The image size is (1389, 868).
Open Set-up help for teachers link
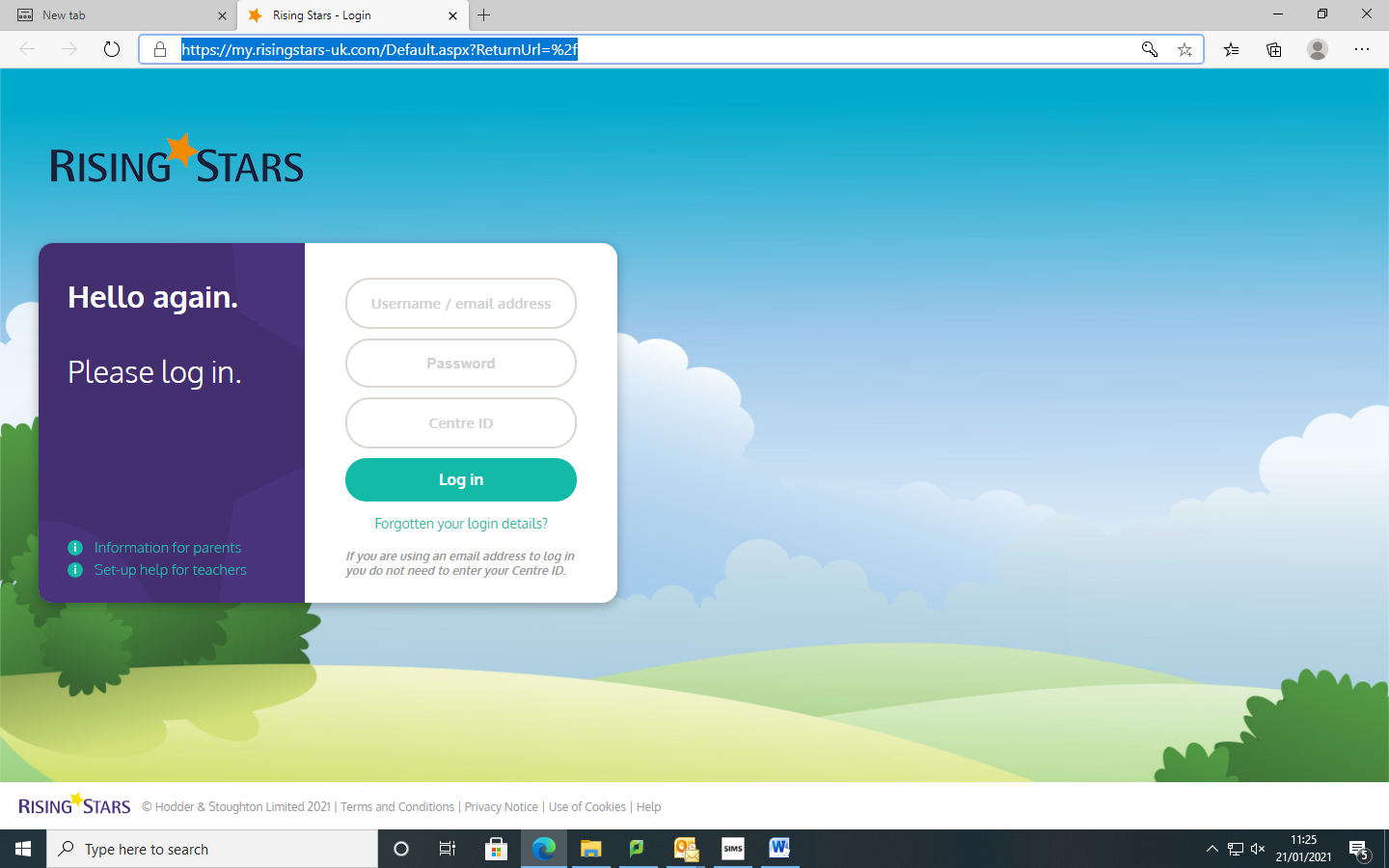click(x=171, y=570)
